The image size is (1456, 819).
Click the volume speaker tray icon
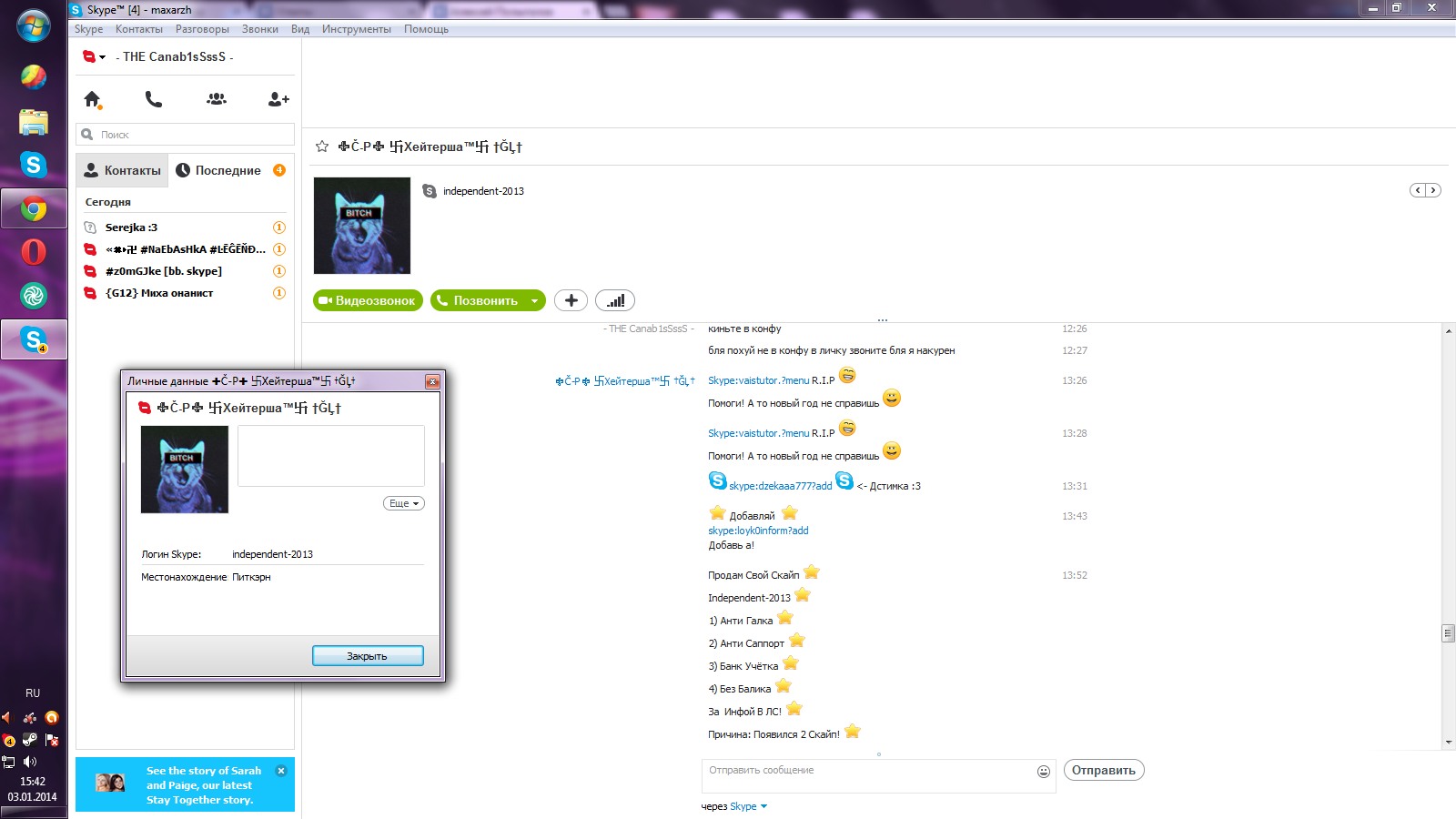coord(29,762)
